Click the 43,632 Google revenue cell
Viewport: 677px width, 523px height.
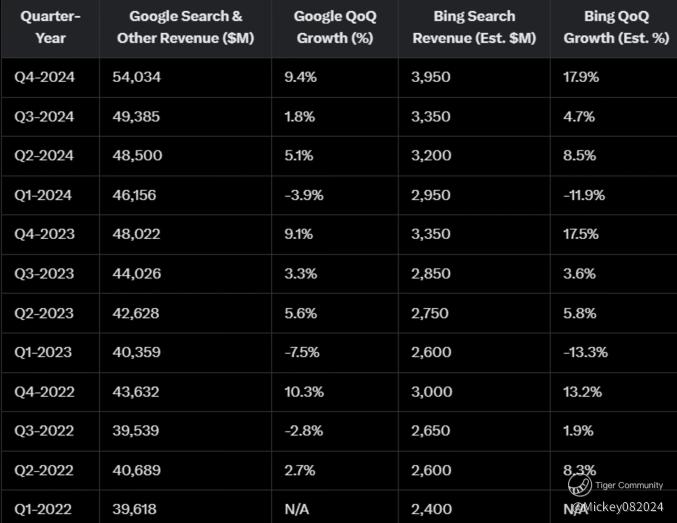[136, 392]
